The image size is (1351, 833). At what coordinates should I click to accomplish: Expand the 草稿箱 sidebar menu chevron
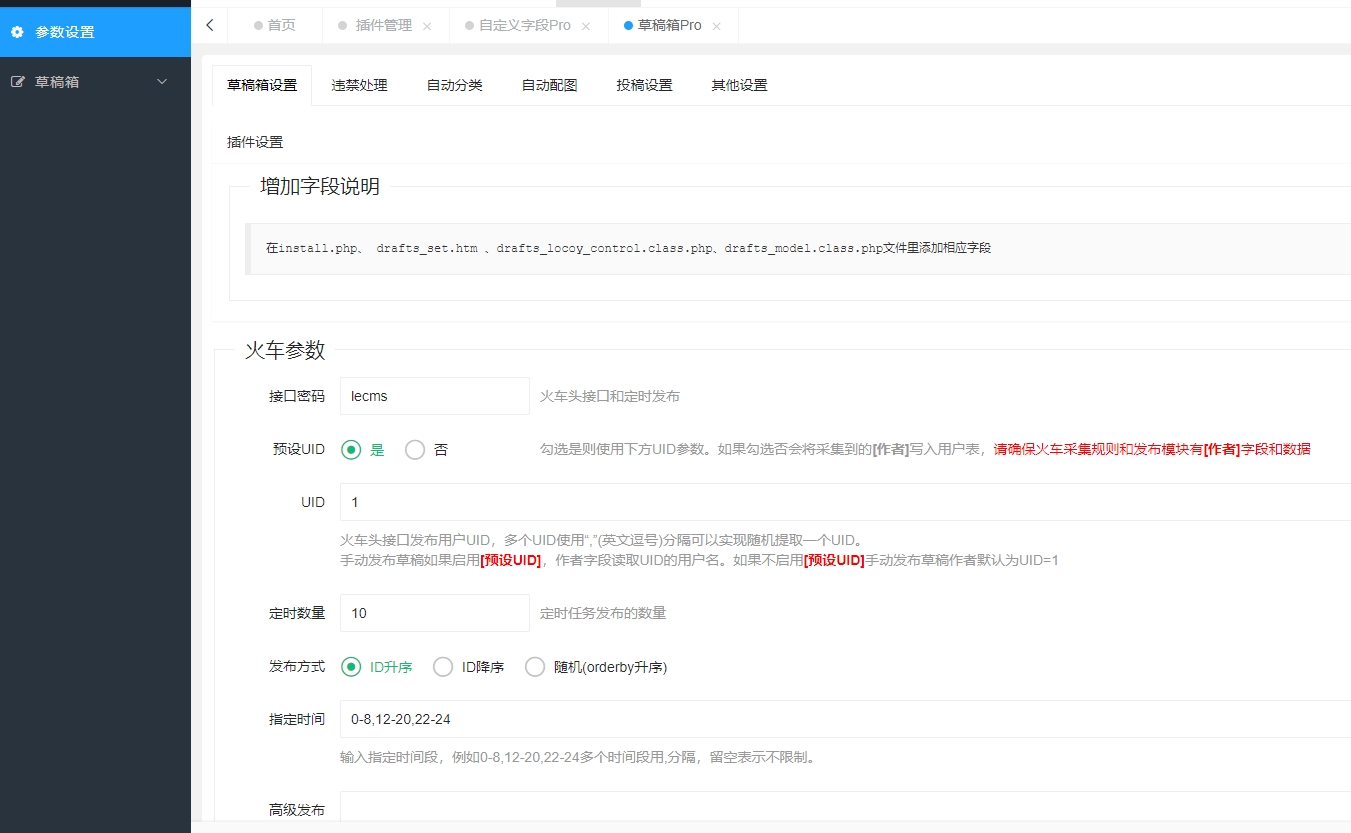click(162, 82)
